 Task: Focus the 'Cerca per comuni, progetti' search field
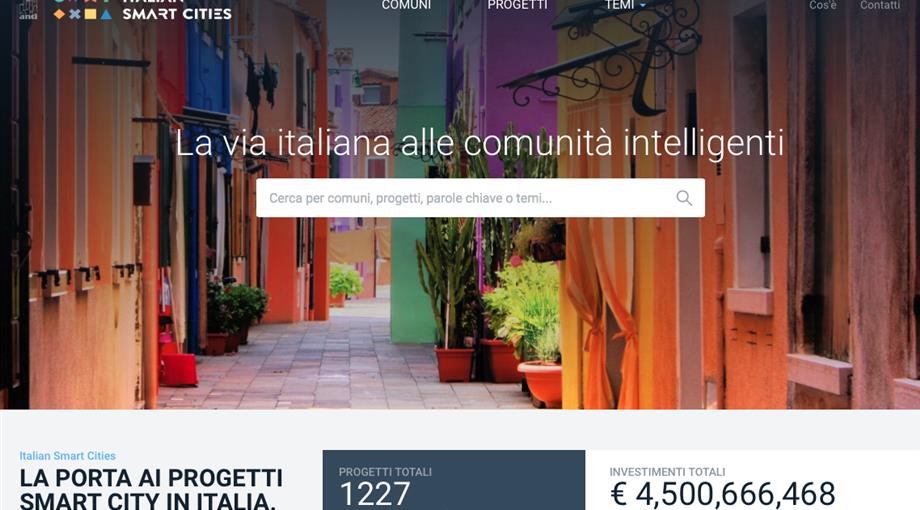coord(480,198)
